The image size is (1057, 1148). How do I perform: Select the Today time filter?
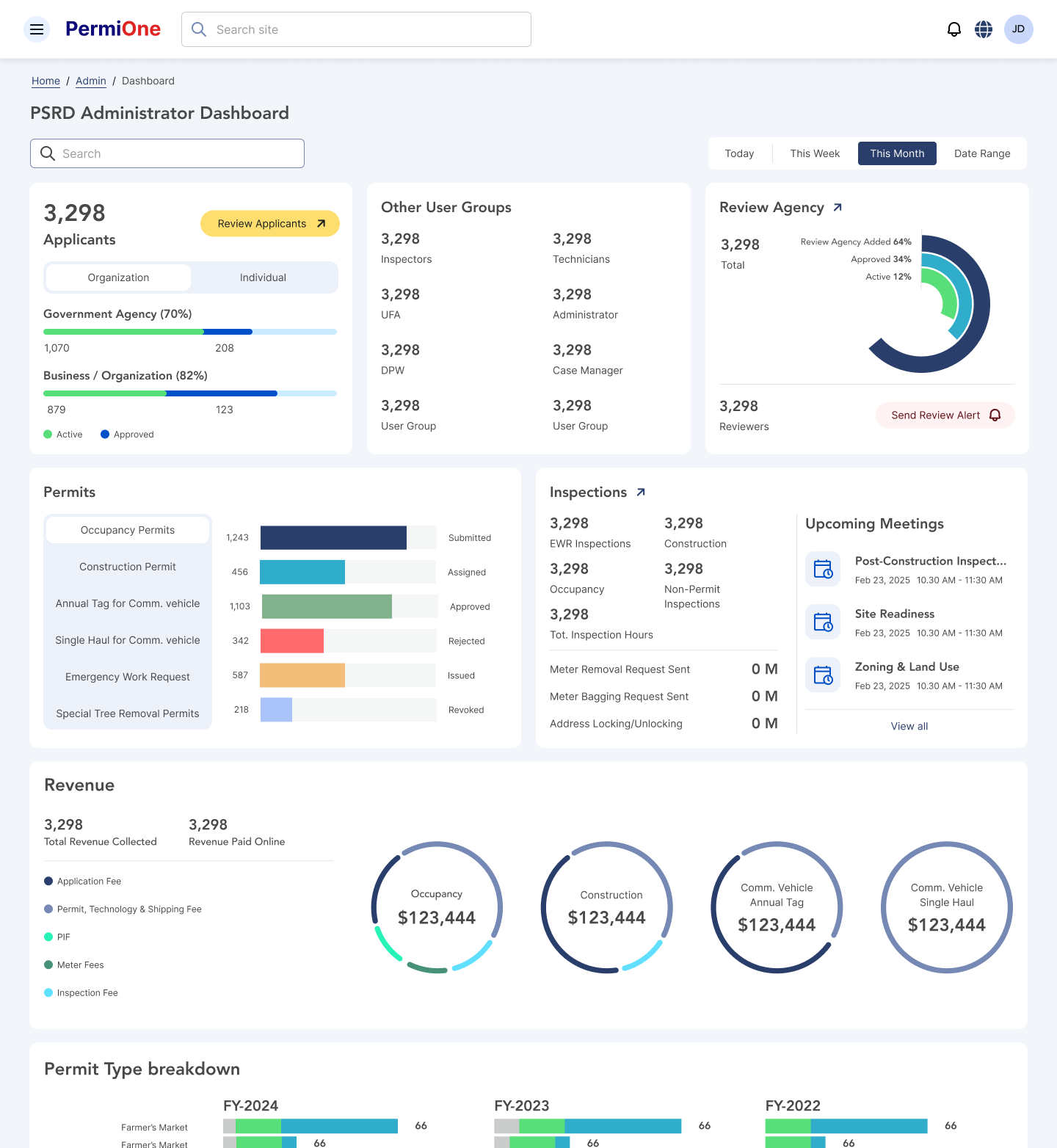coord(739,153)
